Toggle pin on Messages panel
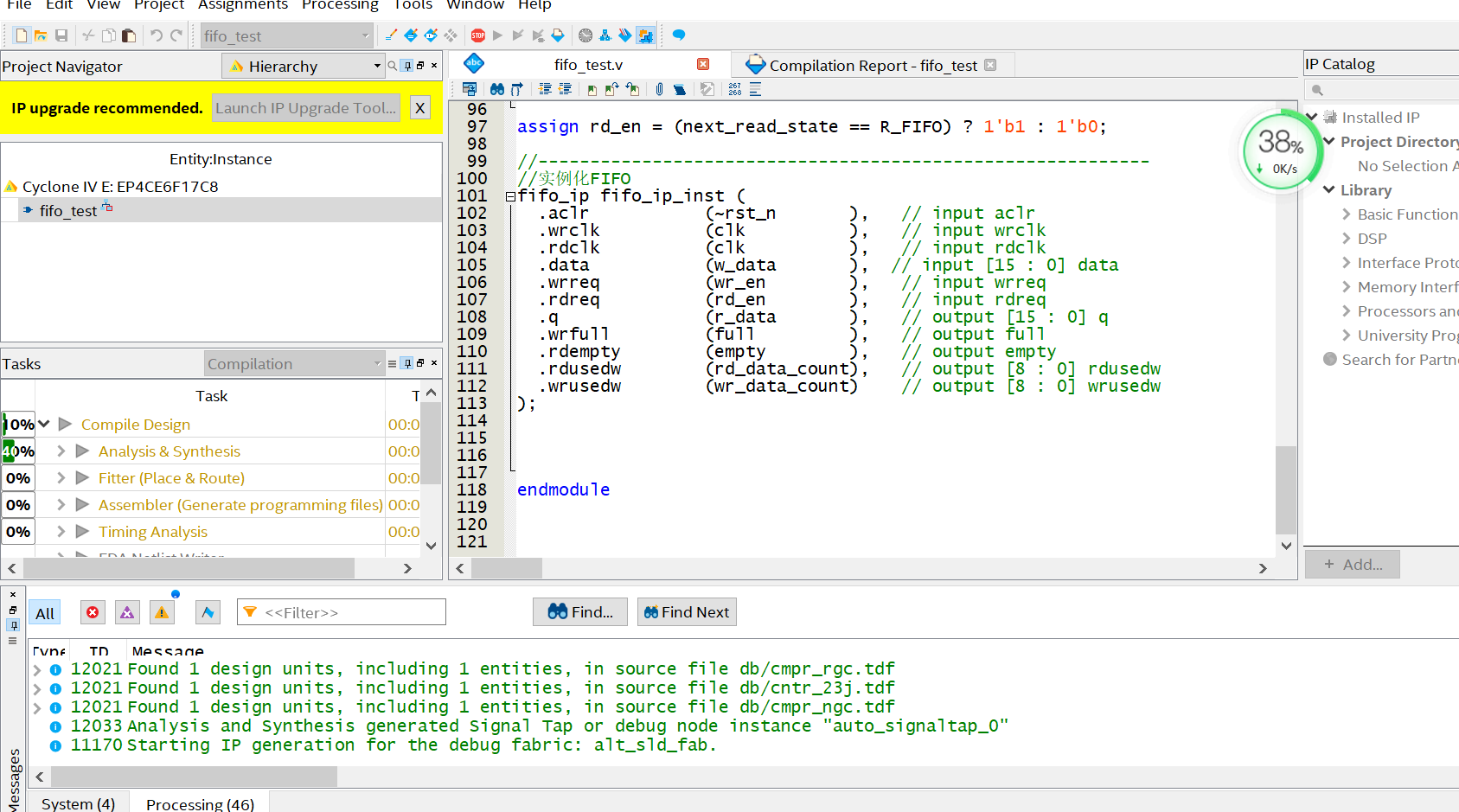The image size is (1459, 812). (x=13, y=625)
